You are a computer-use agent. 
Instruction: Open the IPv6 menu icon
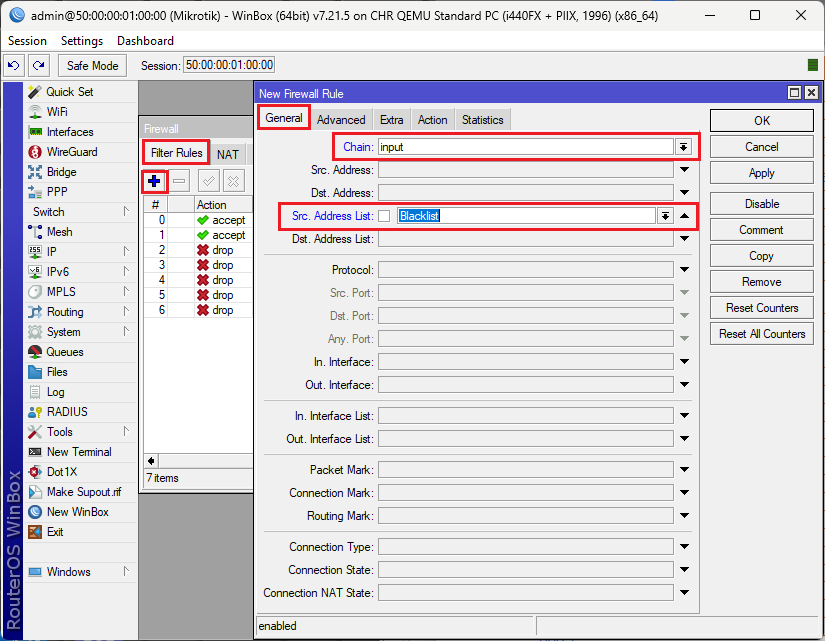(x=35, y=272)
